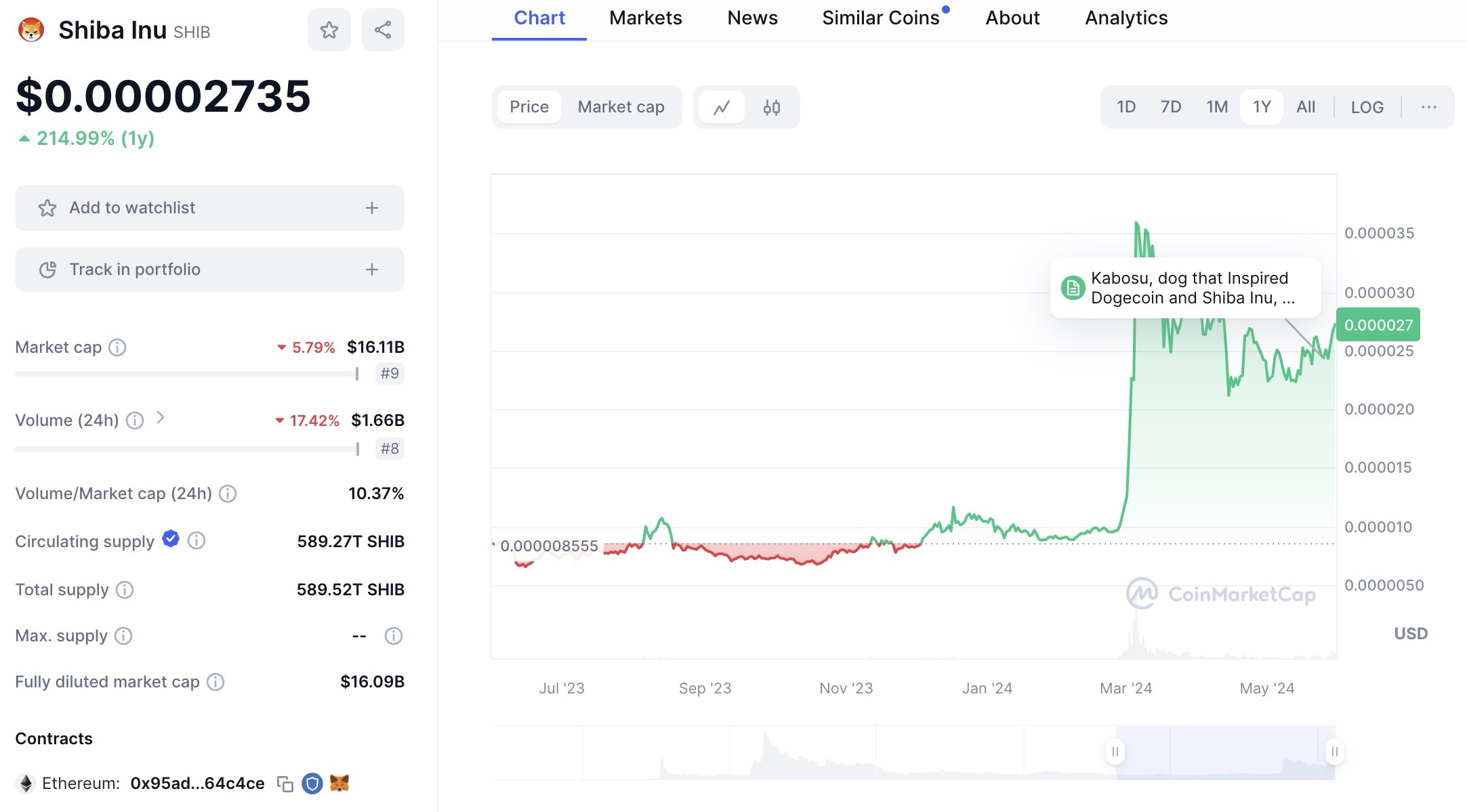Select the All time range
Screen dimensions: 1467x812
[1306, 107]
